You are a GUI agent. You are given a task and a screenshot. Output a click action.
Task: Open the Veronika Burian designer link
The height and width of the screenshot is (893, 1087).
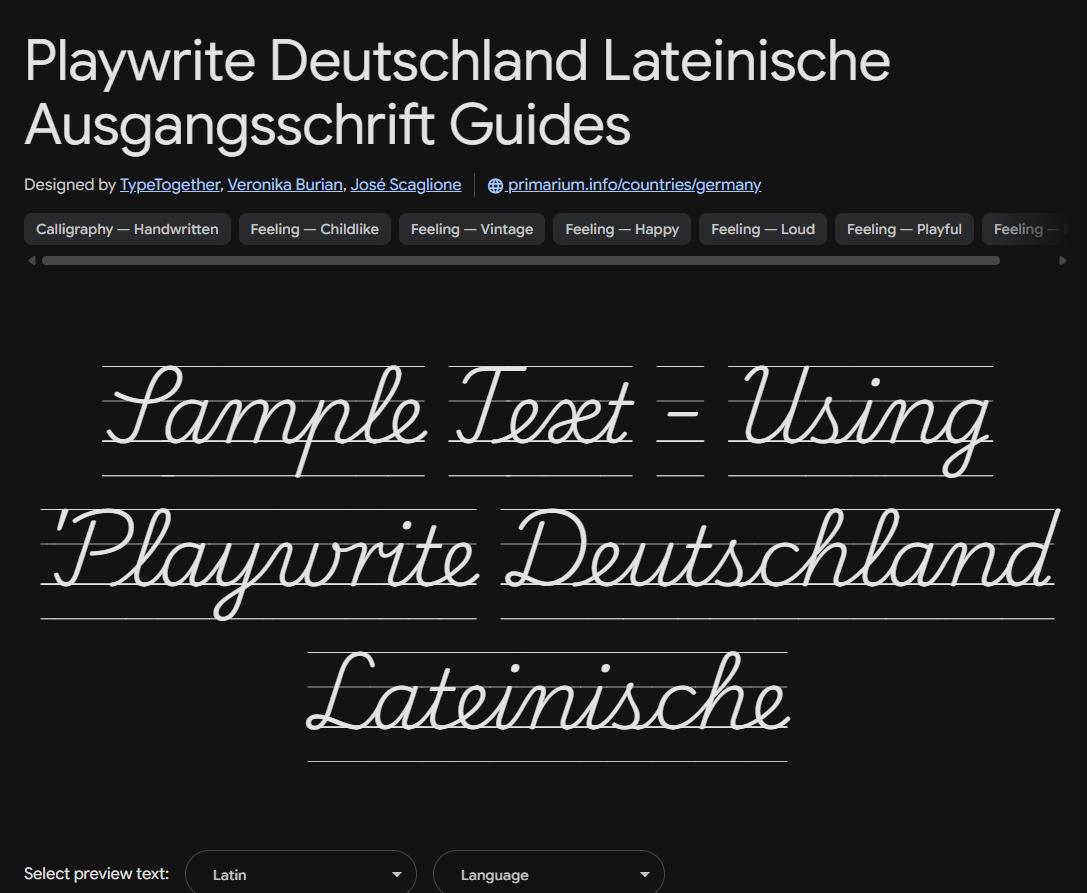pos(285,184)
